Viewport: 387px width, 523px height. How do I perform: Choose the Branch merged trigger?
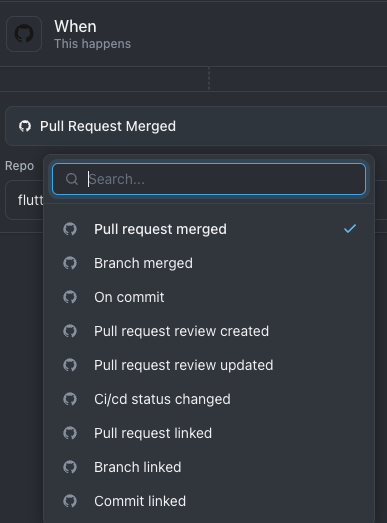[x=209, y=263]
